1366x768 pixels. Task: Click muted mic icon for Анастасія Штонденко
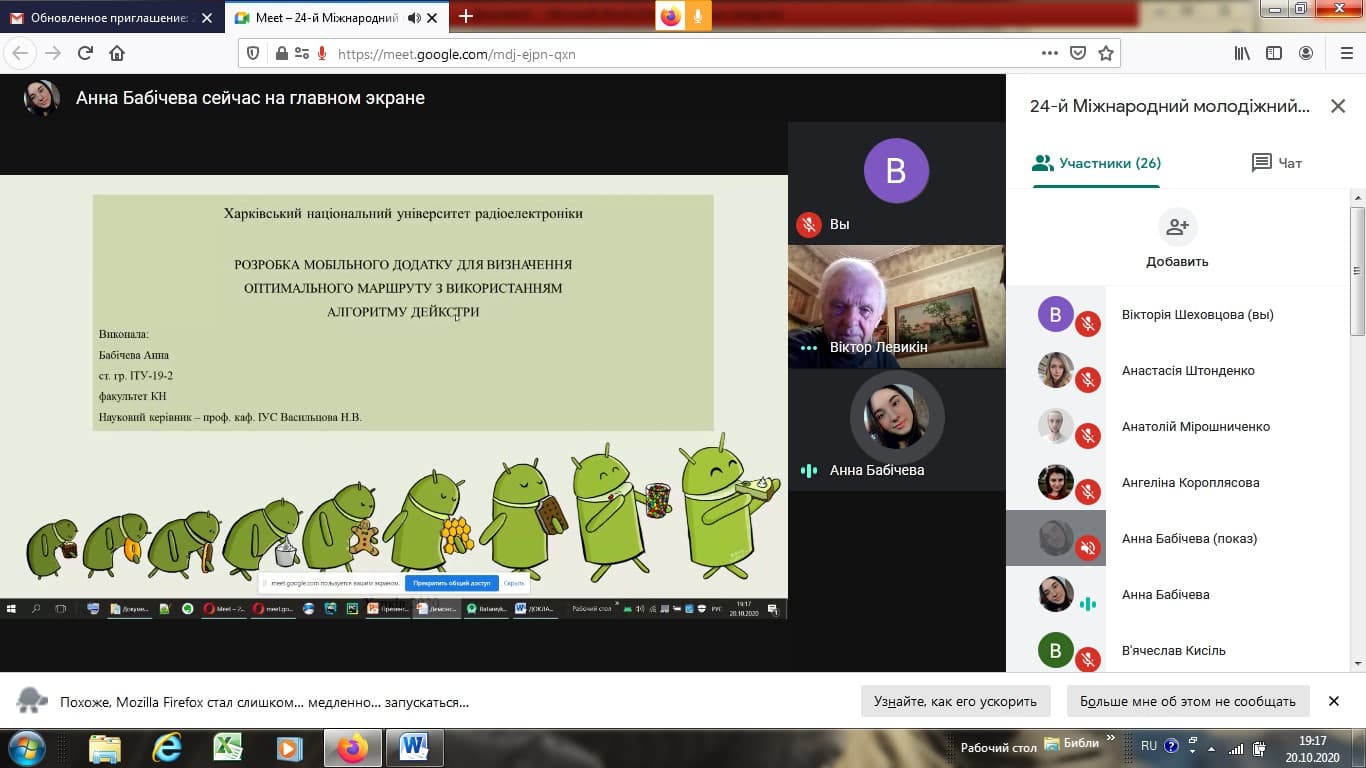pyautogui.click(x=1088, y=380)
